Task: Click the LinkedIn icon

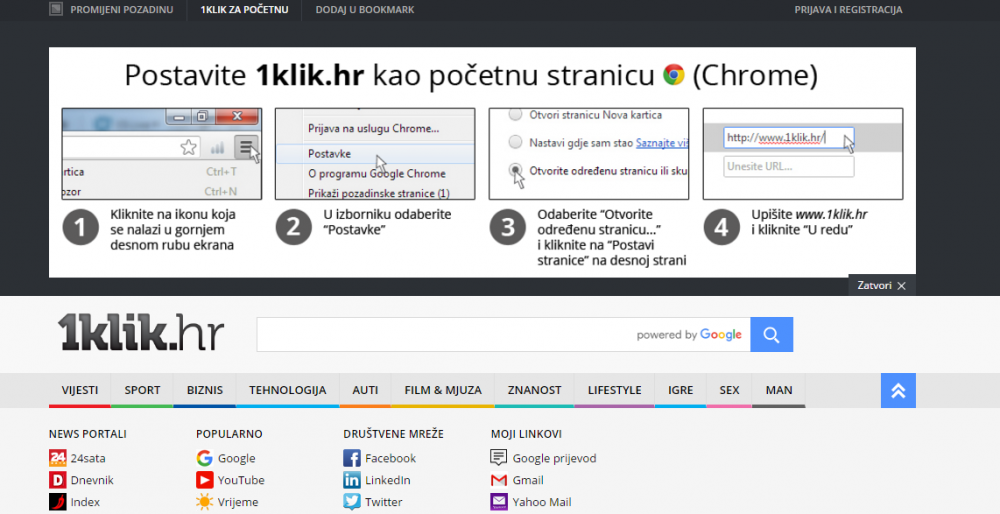Action: point(352,480)
